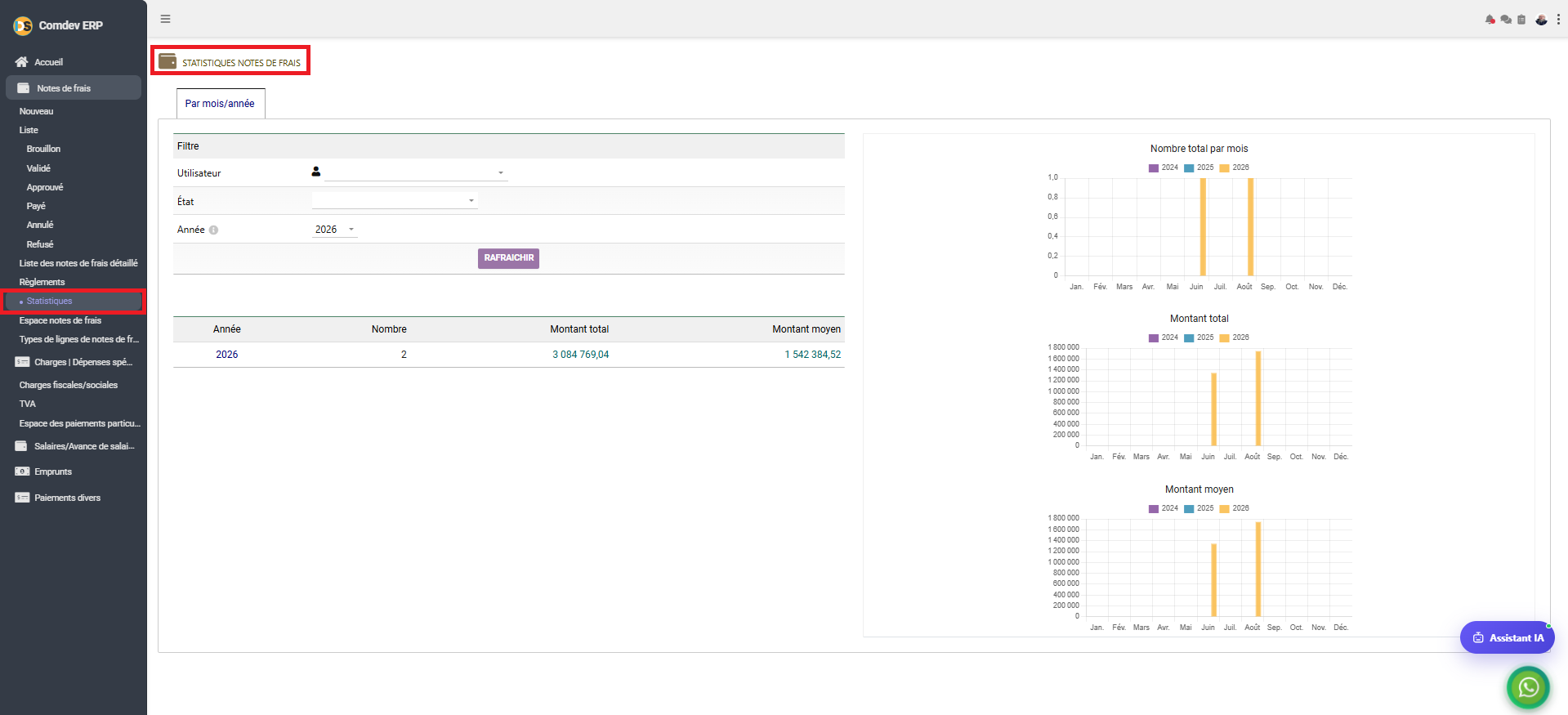Screen dimensions: 1568x715
Task: Show Payé notes list
Action: [36, 206]
